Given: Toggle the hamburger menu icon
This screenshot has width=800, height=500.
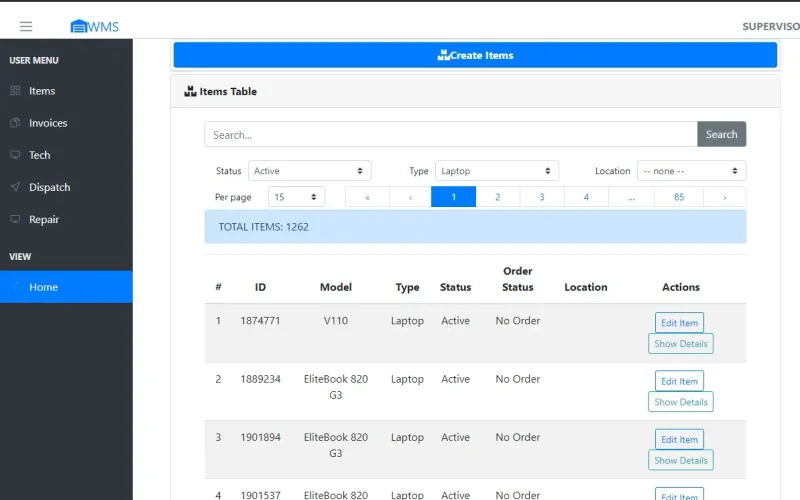Looking at the screenshot, I should [26, 27].
